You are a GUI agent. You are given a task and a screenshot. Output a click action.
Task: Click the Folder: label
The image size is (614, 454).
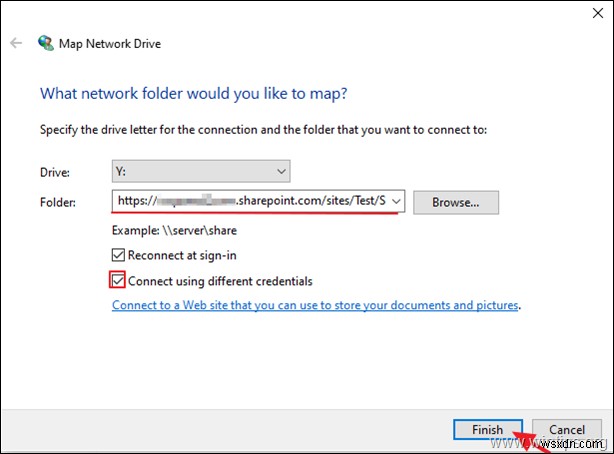pos(57,201)
